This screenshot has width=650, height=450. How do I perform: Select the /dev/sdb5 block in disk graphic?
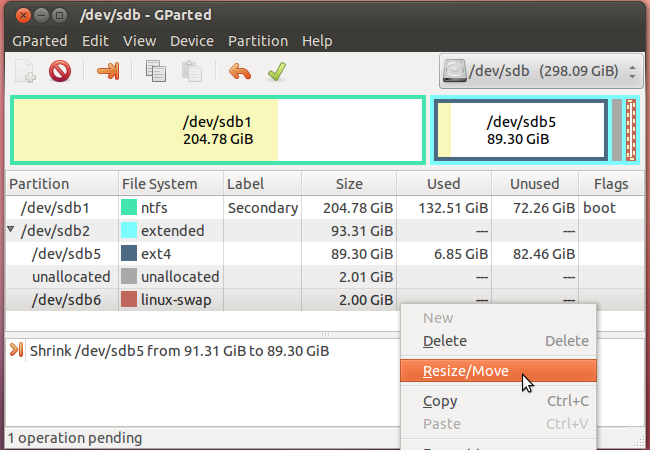click(521, 130)
